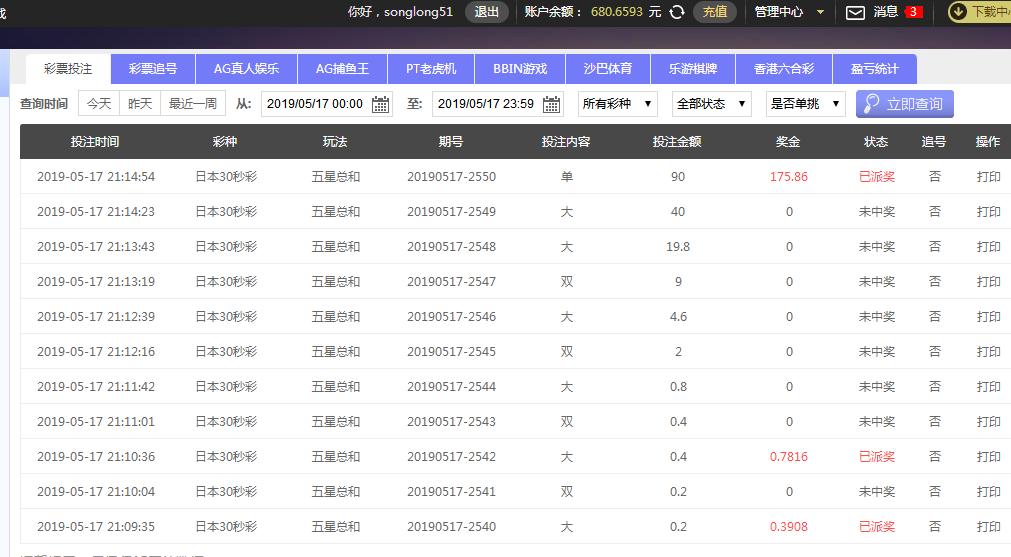Open the 盈亏统计 tab
1011x557 pixels.
[x=874, y=69]
